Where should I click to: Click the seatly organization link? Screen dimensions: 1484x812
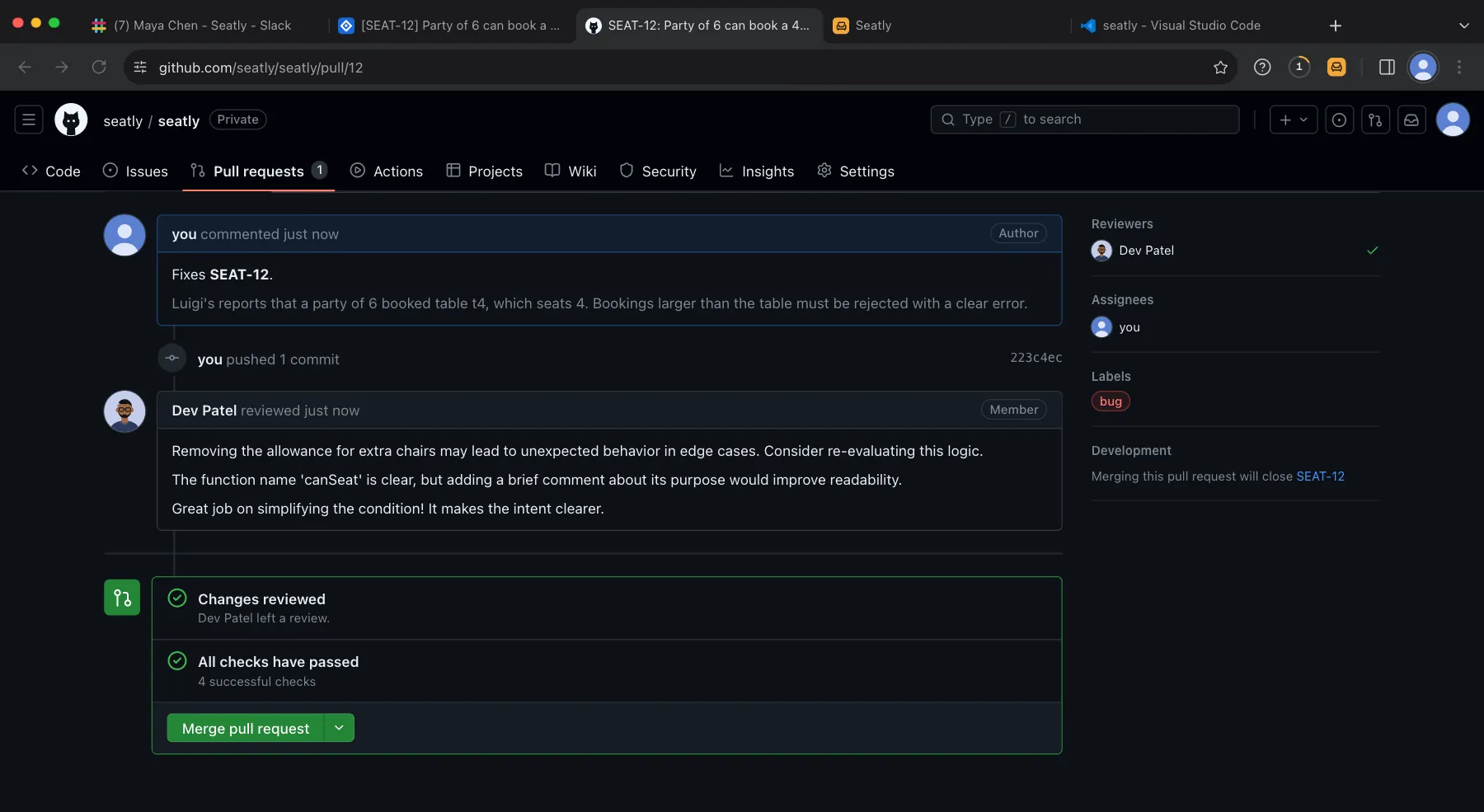(123, 121)
